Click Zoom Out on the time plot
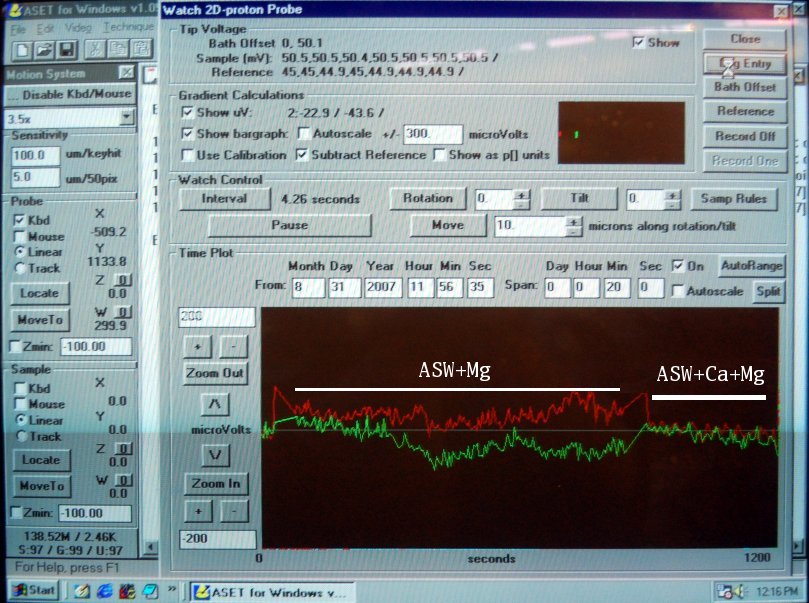809x603 pixels. point(215,373)
